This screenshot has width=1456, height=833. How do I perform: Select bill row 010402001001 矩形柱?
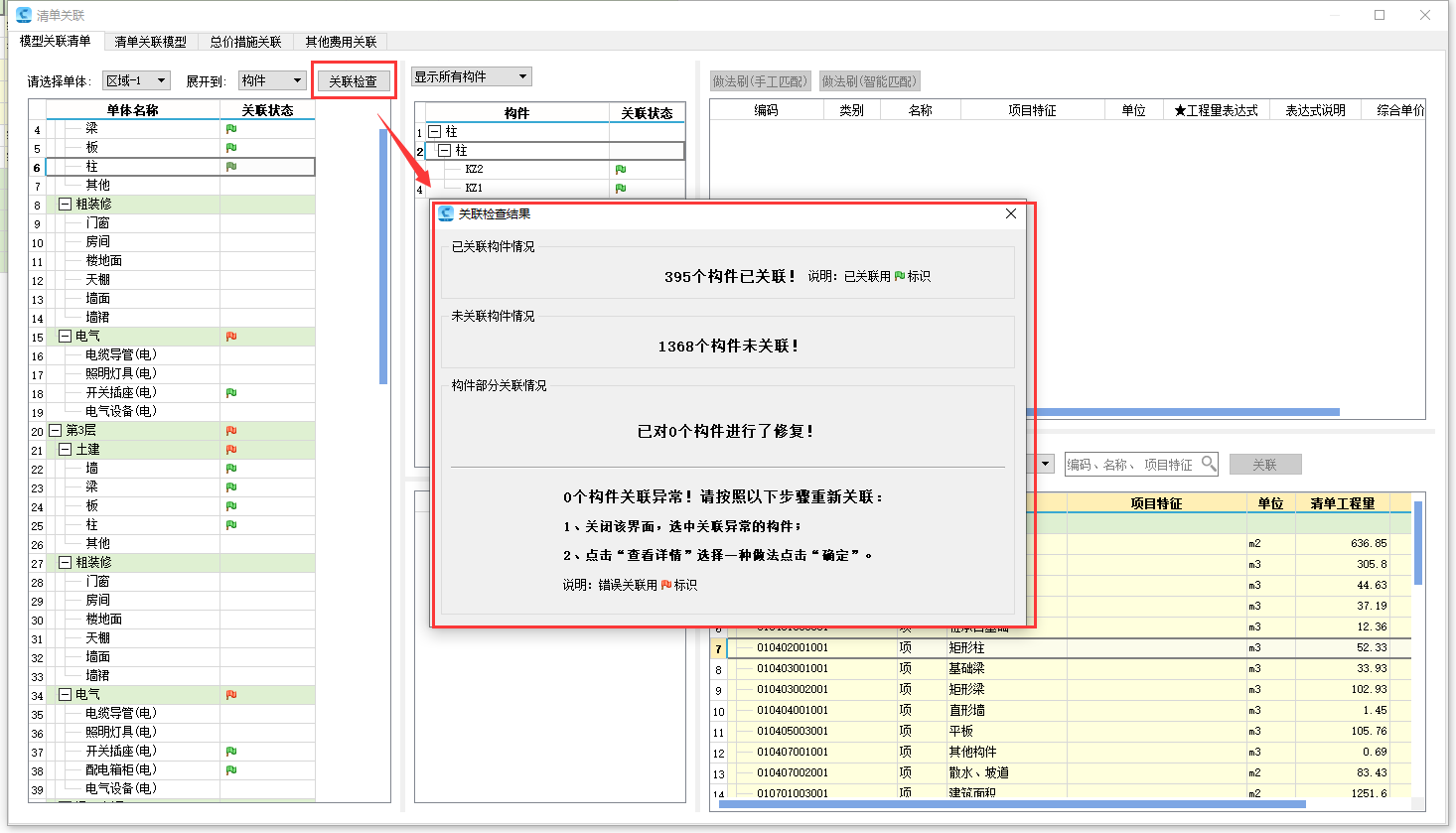[x=1060, y=648]
